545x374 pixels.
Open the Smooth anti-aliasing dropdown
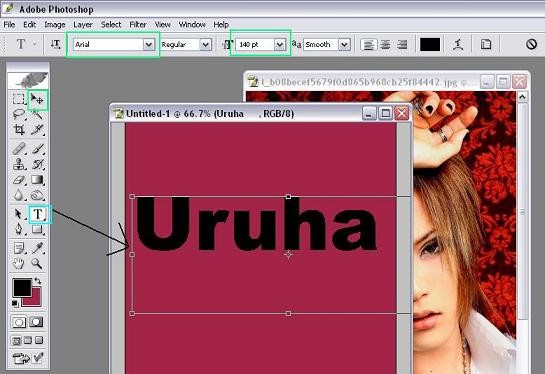344,44
